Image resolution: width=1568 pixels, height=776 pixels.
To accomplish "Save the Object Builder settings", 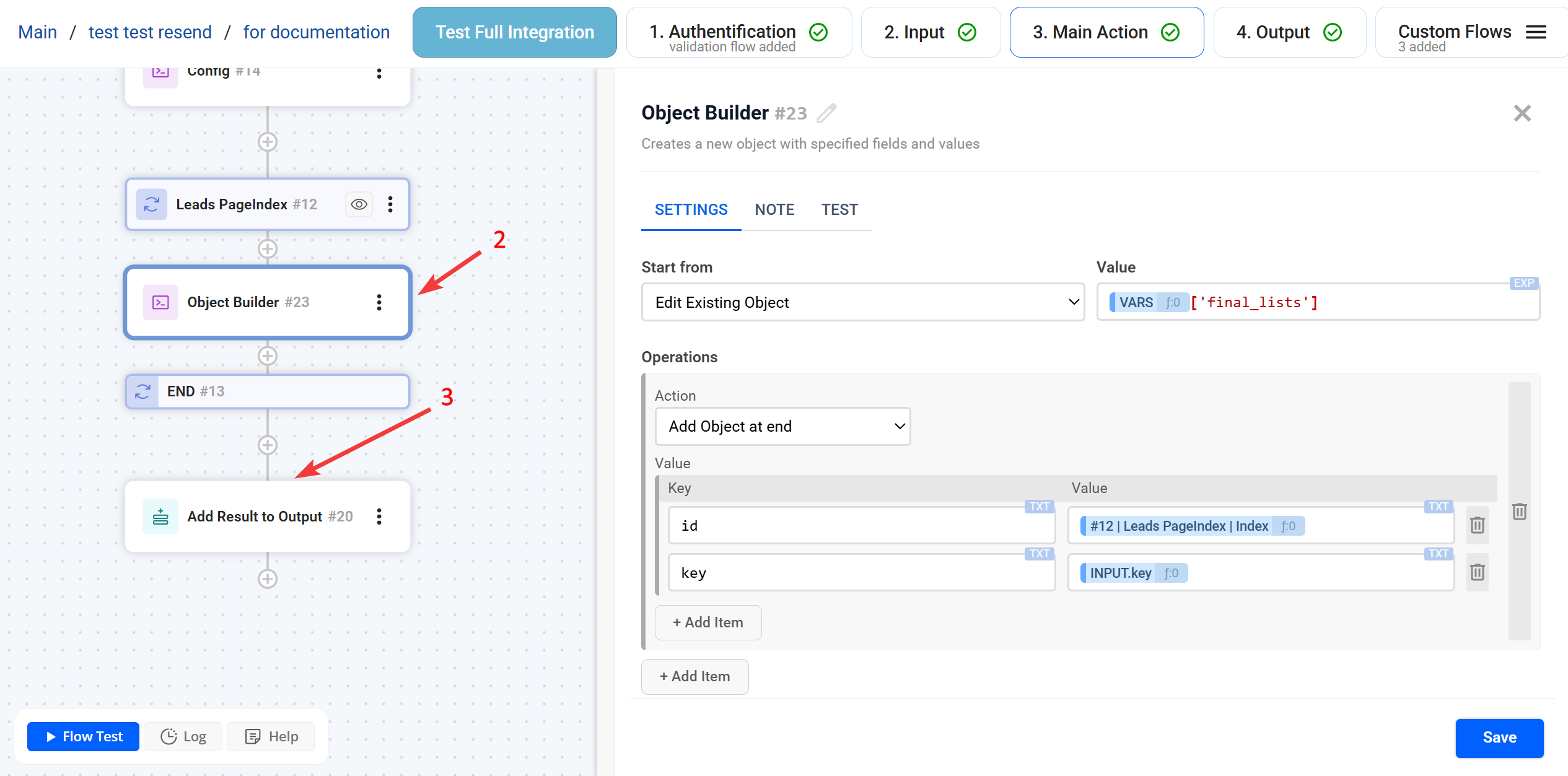I will (1499, 738).
